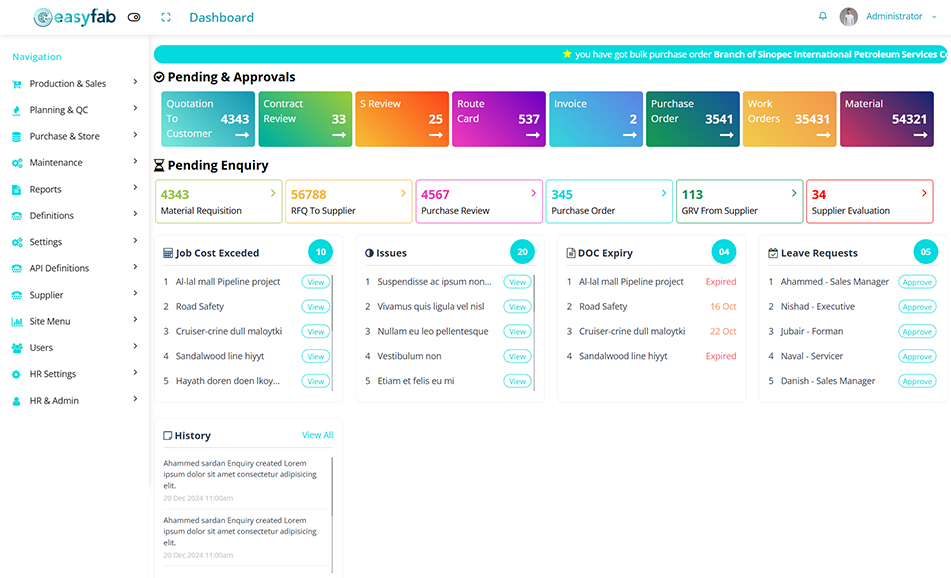Open View All link in History
Image resolution: width=951 pixels, height=578 pixels.
[x=318, y=435]
